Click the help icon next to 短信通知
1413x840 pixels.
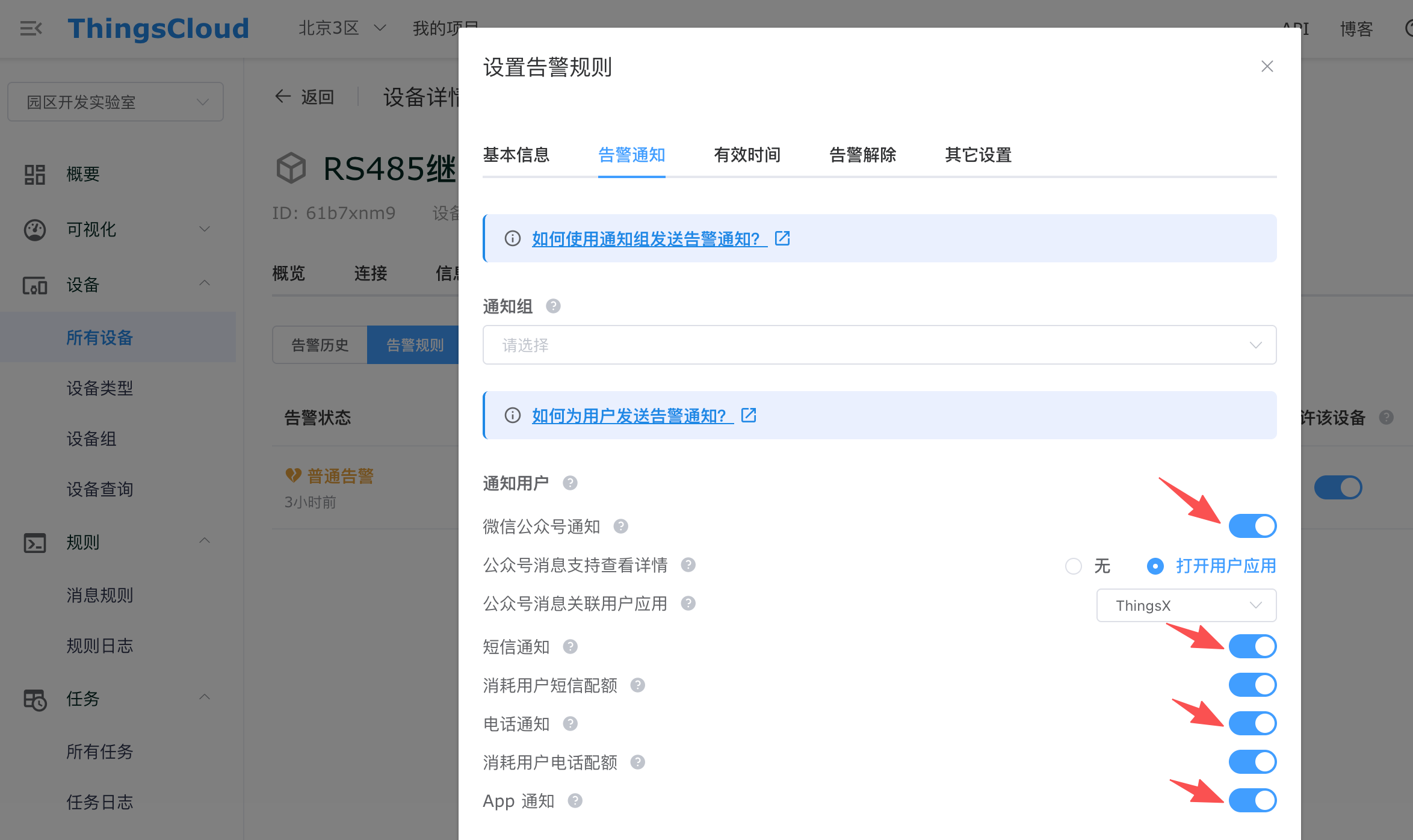[x=570, y=647]
